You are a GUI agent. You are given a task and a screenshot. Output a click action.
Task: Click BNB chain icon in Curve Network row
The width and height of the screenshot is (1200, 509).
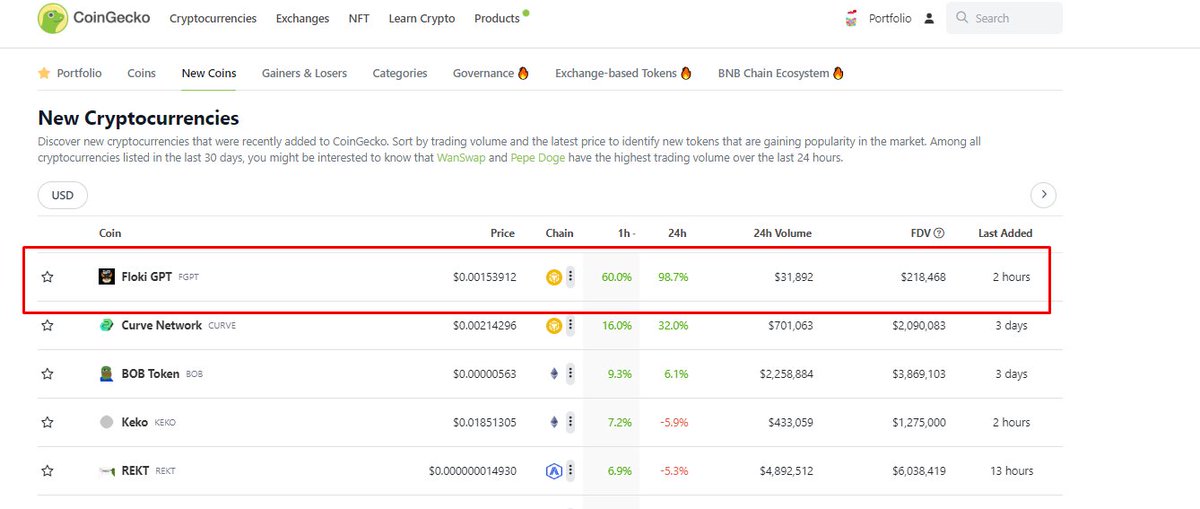point(553,325)
